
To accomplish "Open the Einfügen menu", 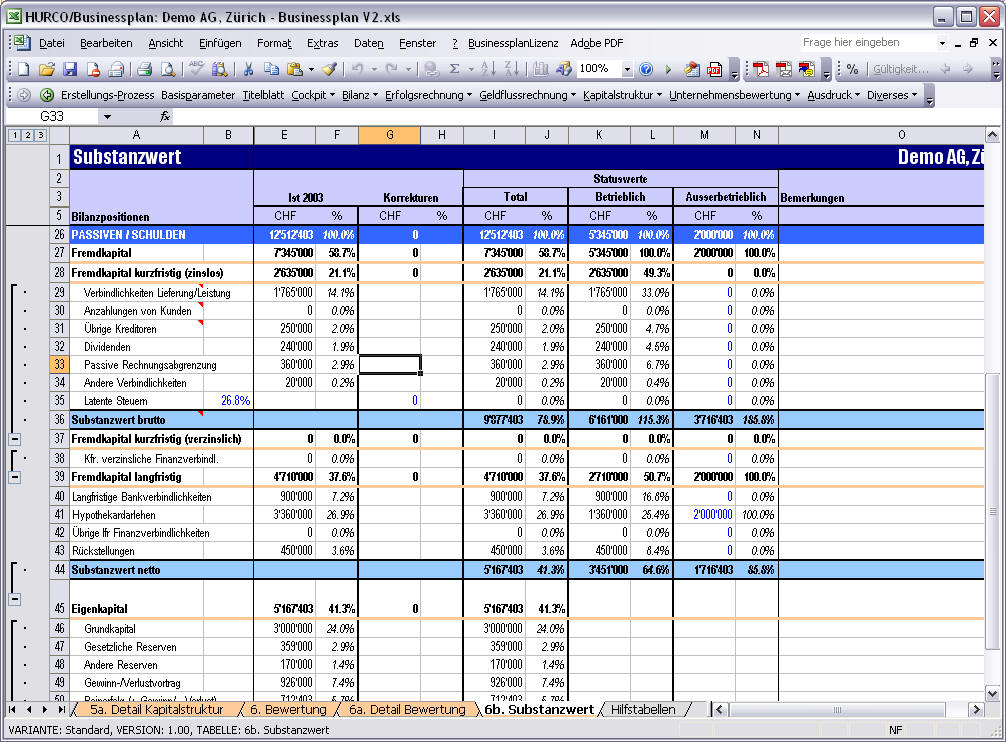I will [220, 43].
